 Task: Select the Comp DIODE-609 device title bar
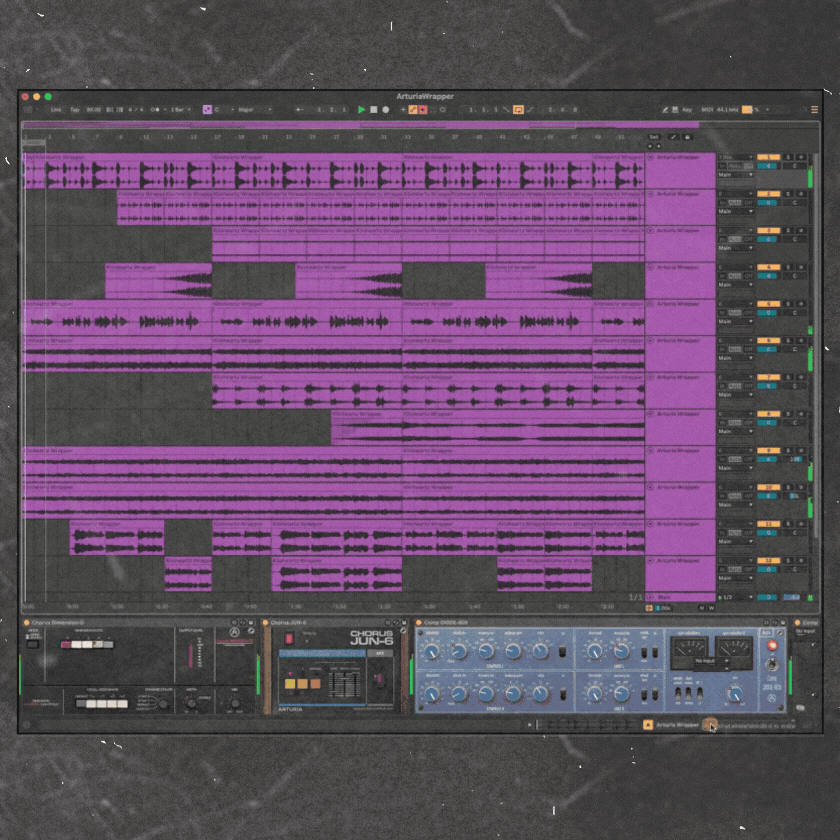coord(601,622)
